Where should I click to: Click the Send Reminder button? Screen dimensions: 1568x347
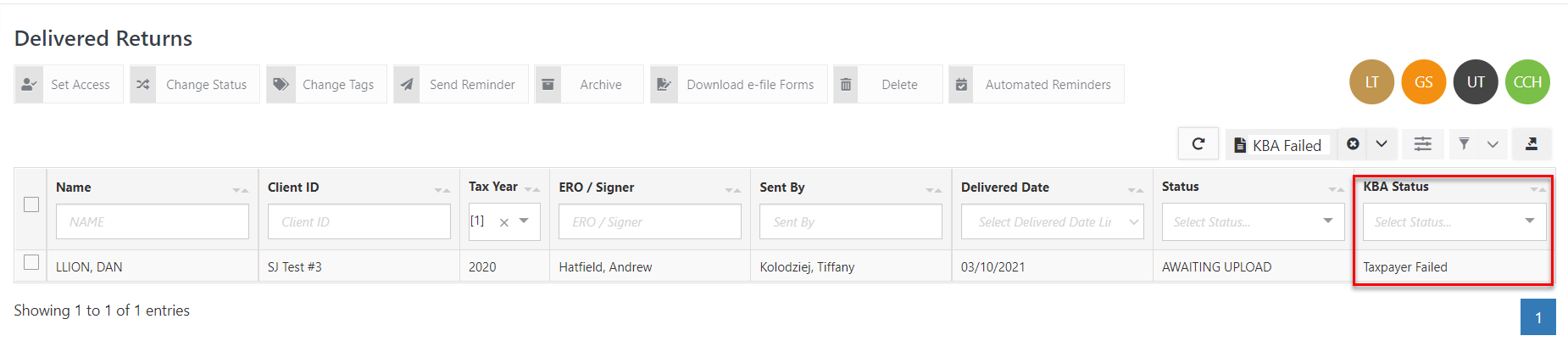(460, 84)
